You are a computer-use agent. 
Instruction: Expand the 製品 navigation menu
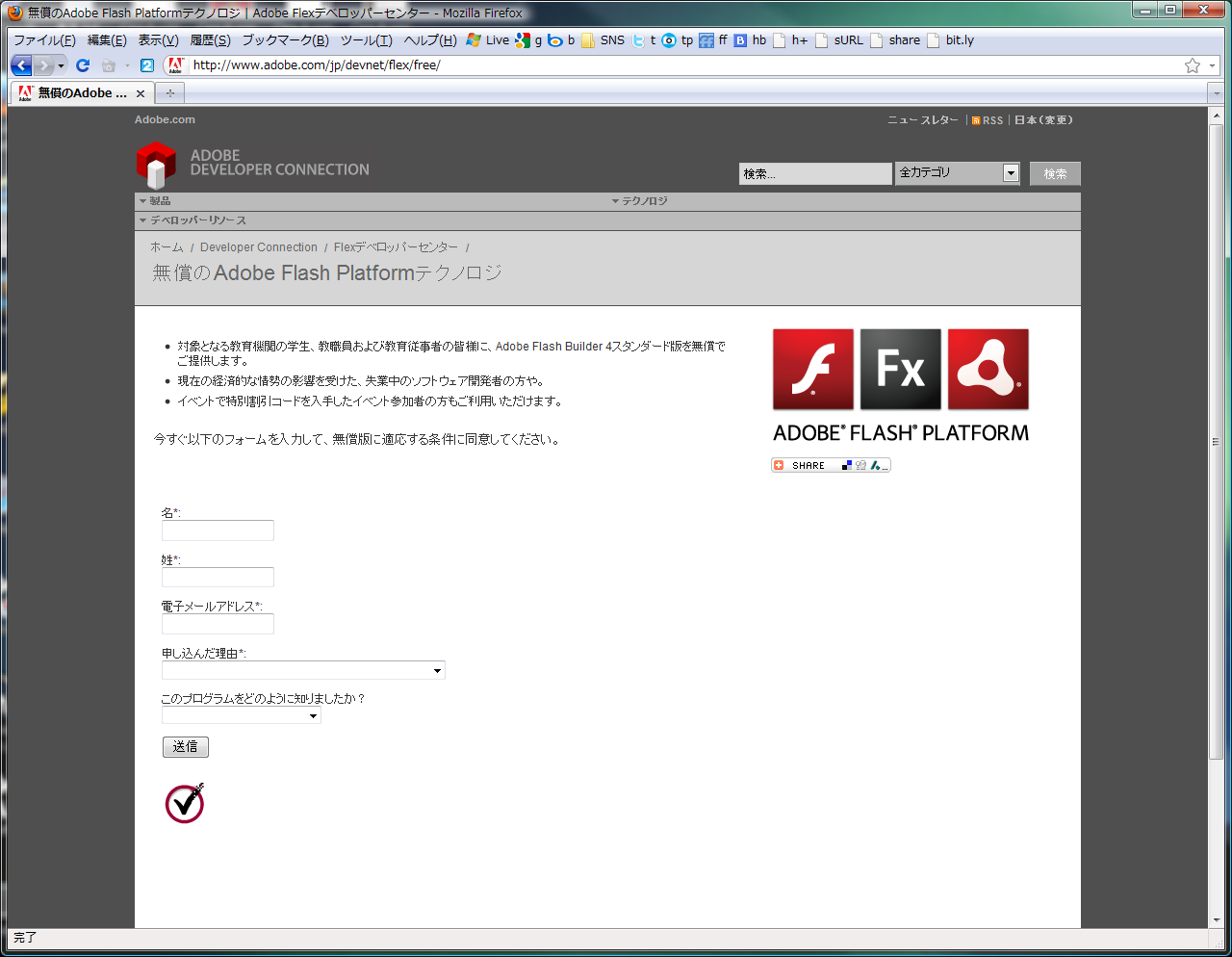(155, 201)
